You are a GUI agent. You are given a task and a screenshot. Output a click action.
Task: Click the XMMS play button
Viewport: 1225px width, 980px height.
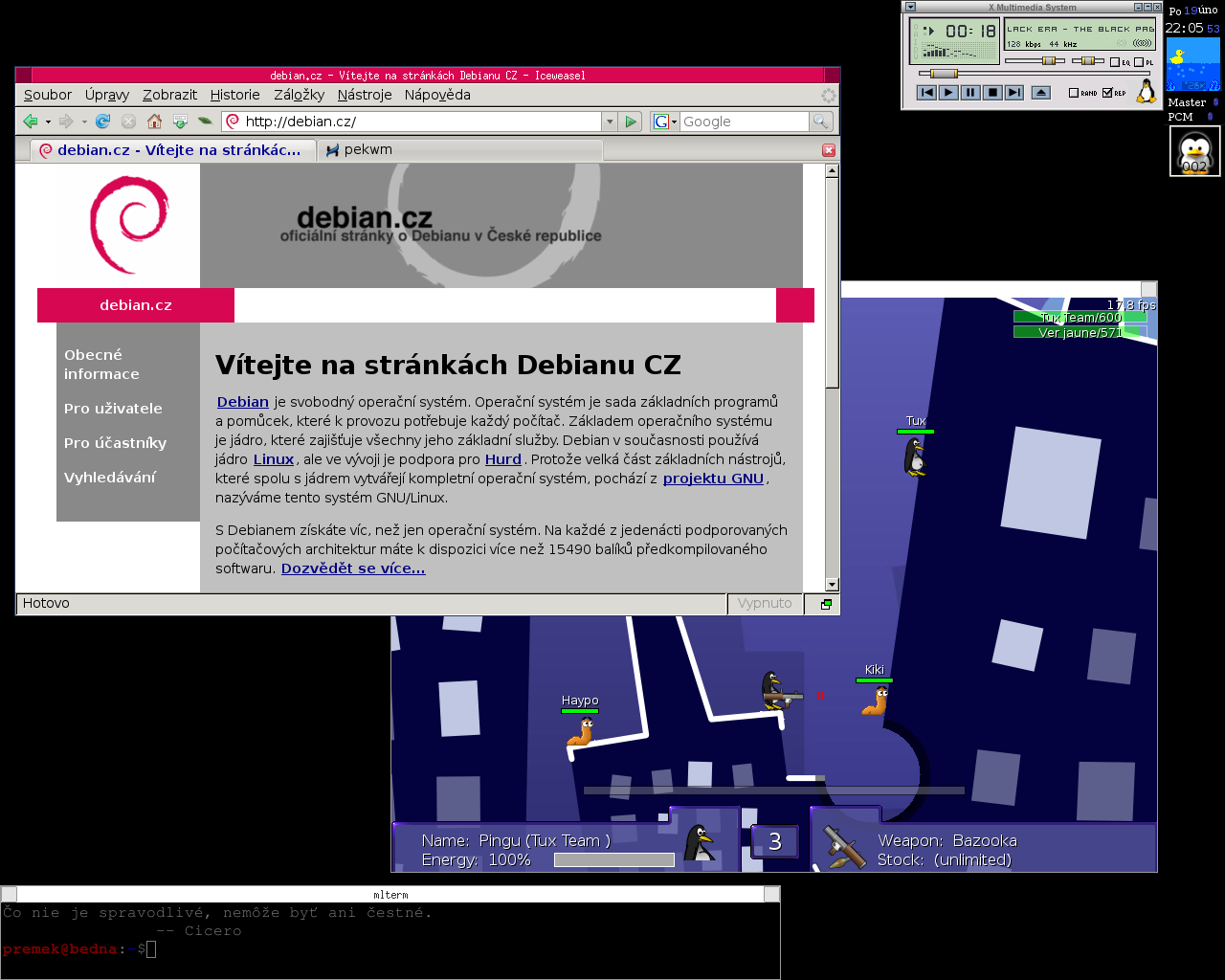coord(948,93)
